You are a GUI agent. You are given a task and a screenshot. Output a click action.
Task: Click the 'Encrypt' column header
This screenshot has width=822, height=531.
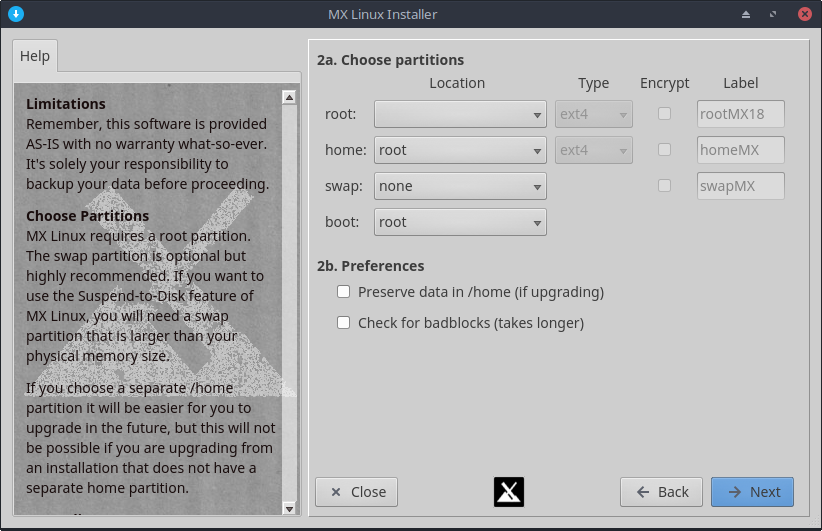pyautogui.click(x=664, y=83)
